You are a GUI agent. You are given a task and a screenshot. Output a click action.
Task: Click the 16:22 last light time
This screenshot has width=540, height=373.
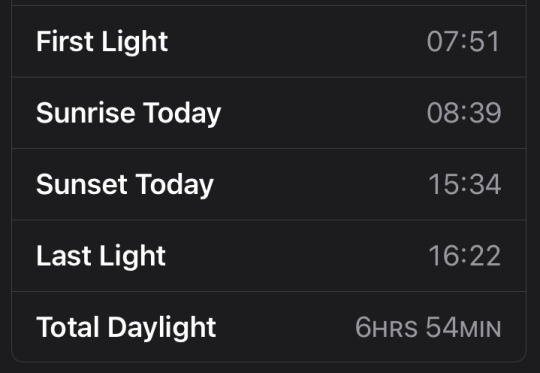(465, 256)
